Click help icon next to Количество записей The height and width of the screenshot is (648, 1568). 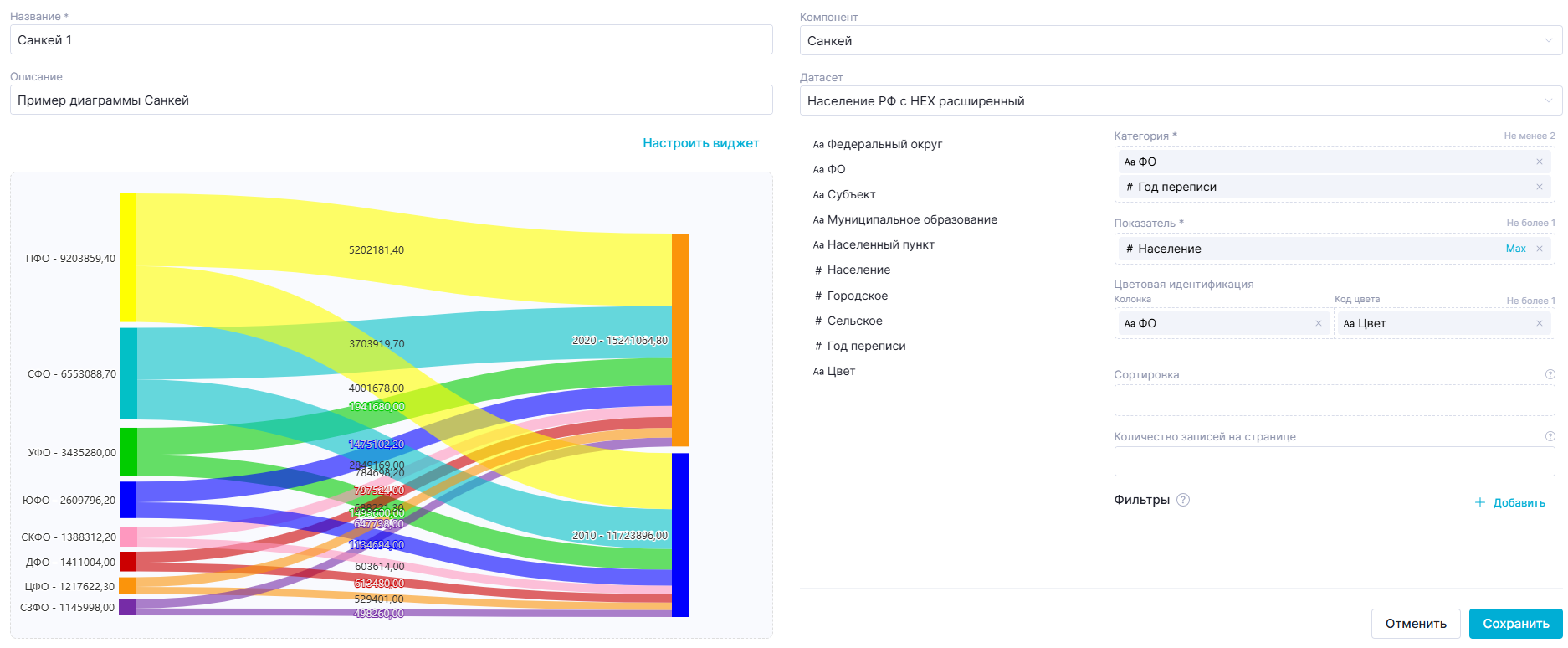pos(1550,436)
